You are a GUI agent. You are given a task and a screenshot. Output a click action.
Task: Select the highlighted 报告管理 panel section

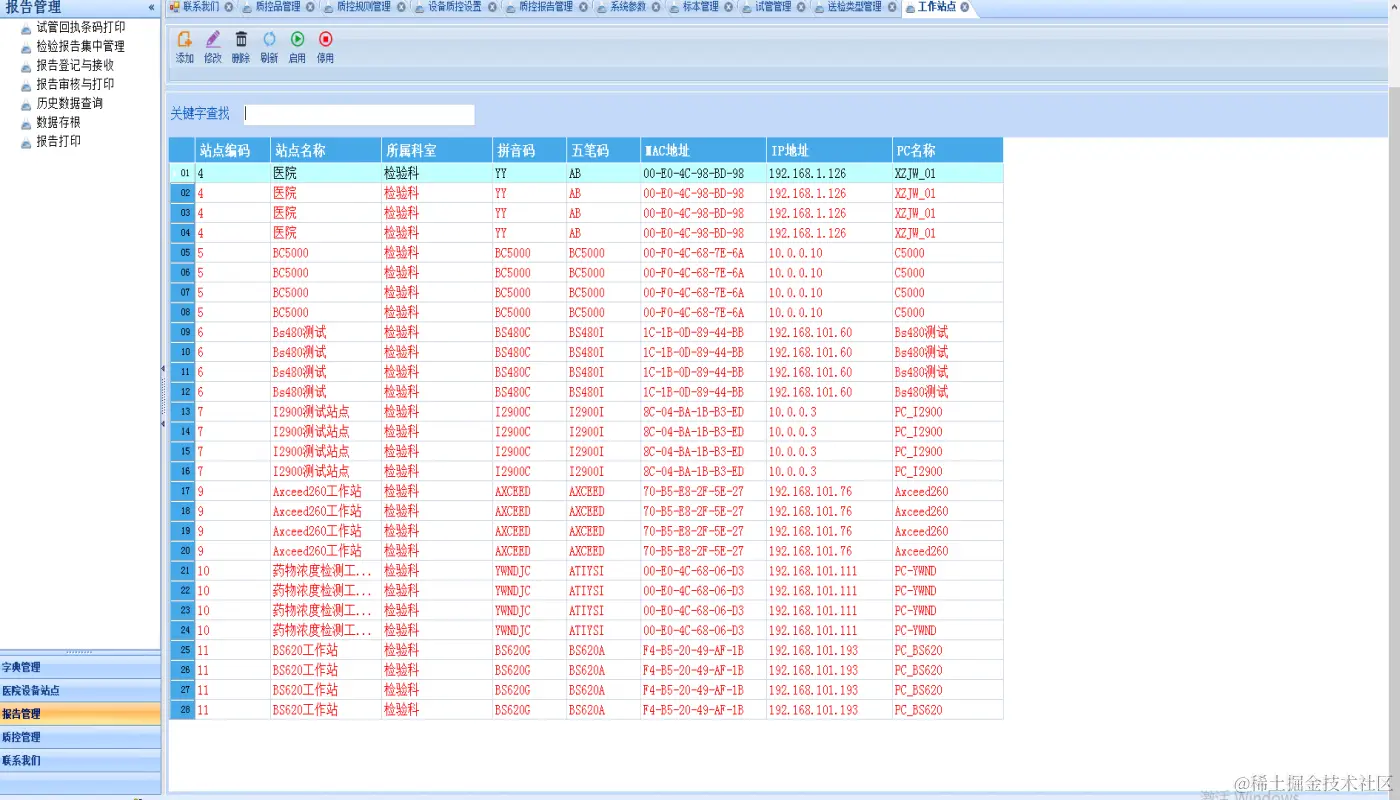point(80,714)
